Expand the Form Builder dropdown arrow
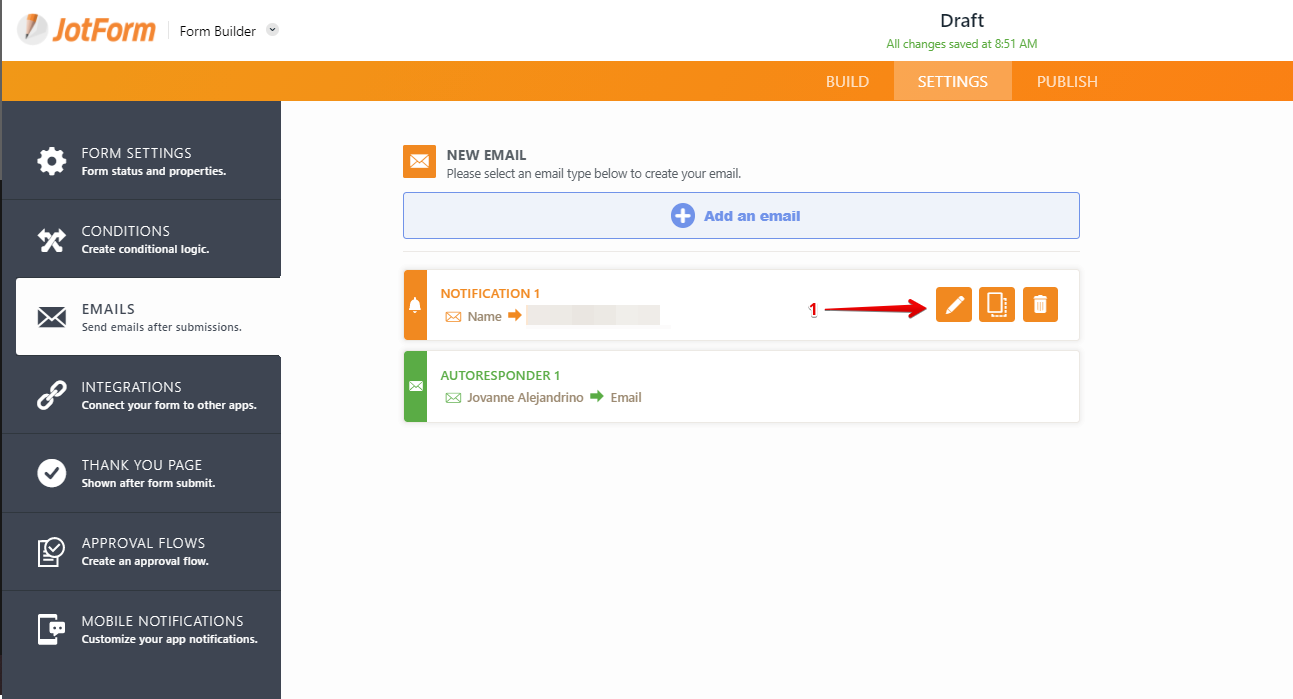Image resolution: width=1293 pixels, height=699 pixels. [x=273, y=30]
